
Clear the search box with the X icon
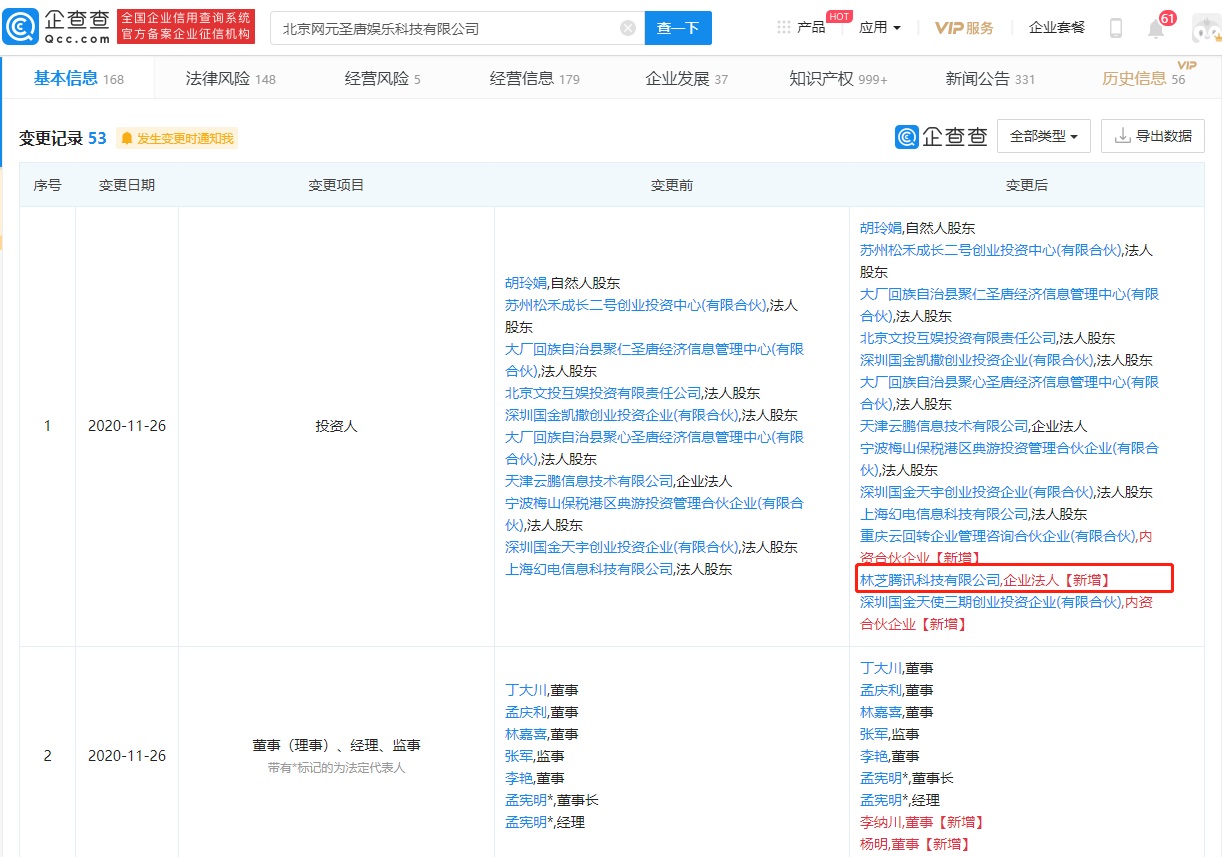(x=628, y=27)
